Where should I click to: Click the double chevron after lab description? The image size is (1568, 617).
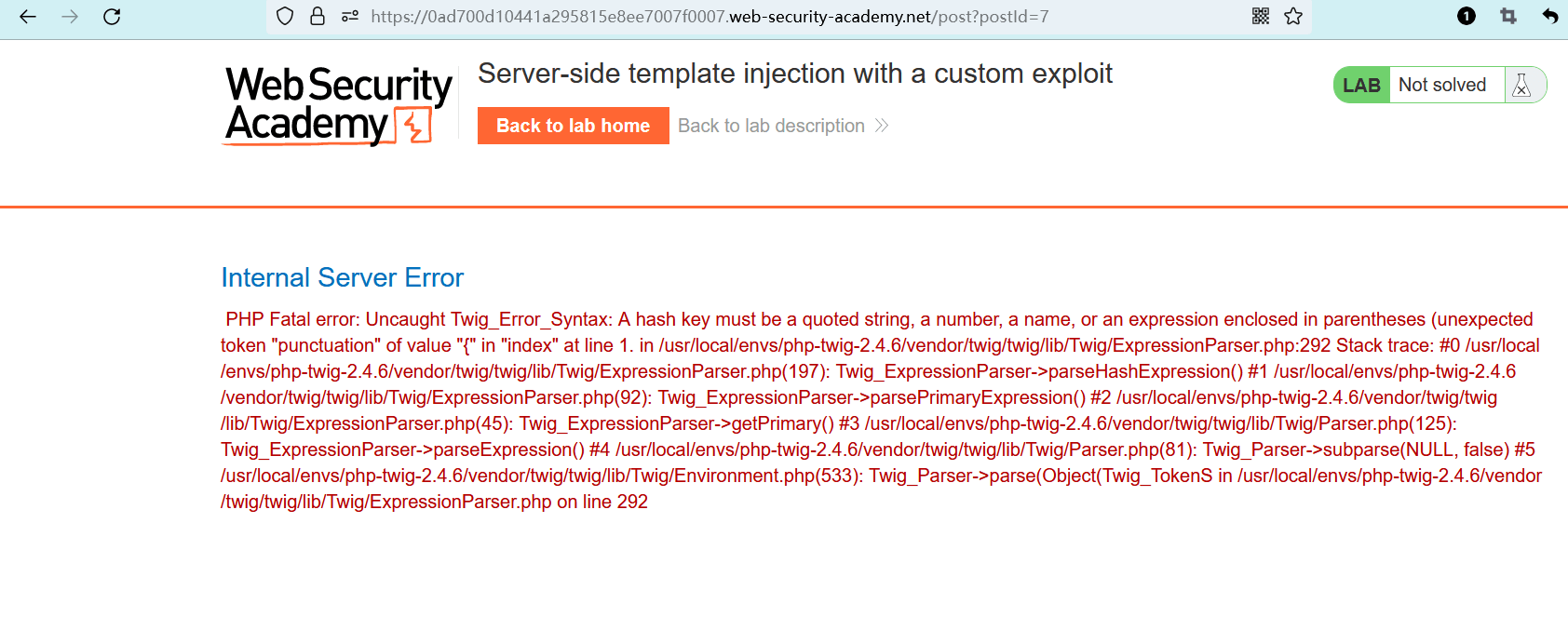click(882, 126)
